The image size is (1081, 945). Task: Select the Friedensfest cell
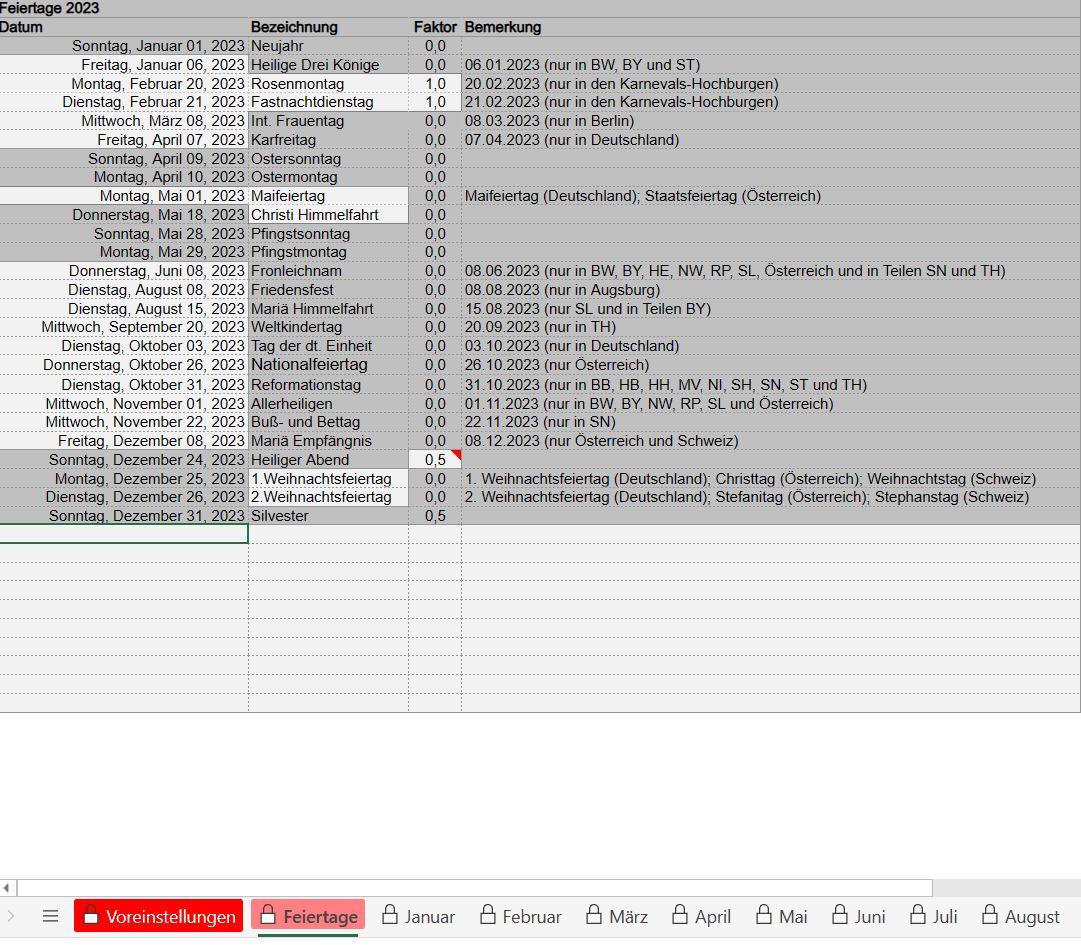tap(328, 289)
